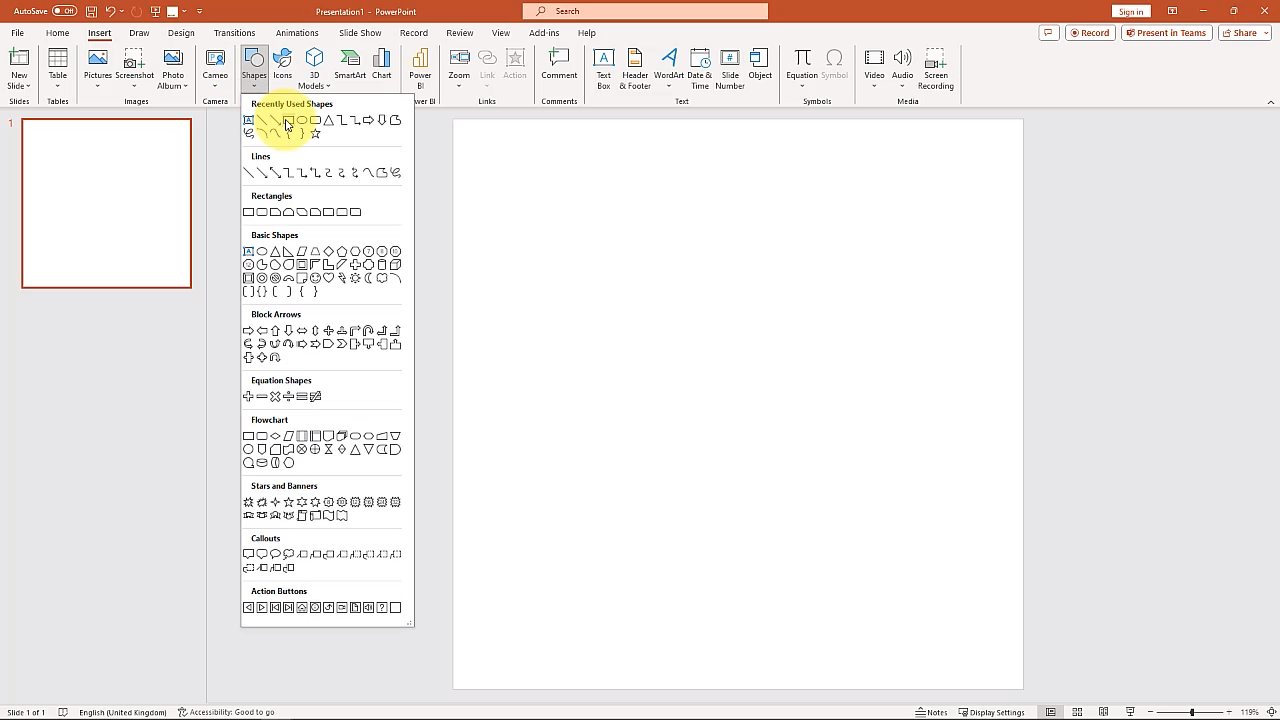Click Present in Teams

1166,33
